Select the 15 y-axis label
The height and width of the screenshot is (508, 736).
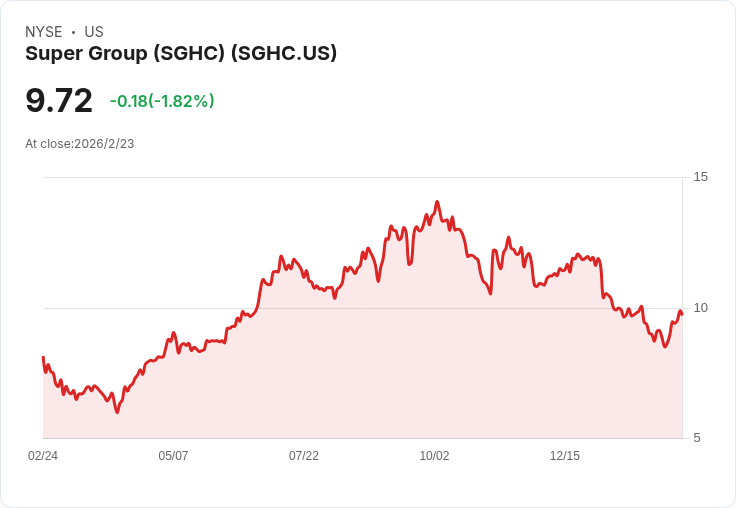tap(701, 177)
